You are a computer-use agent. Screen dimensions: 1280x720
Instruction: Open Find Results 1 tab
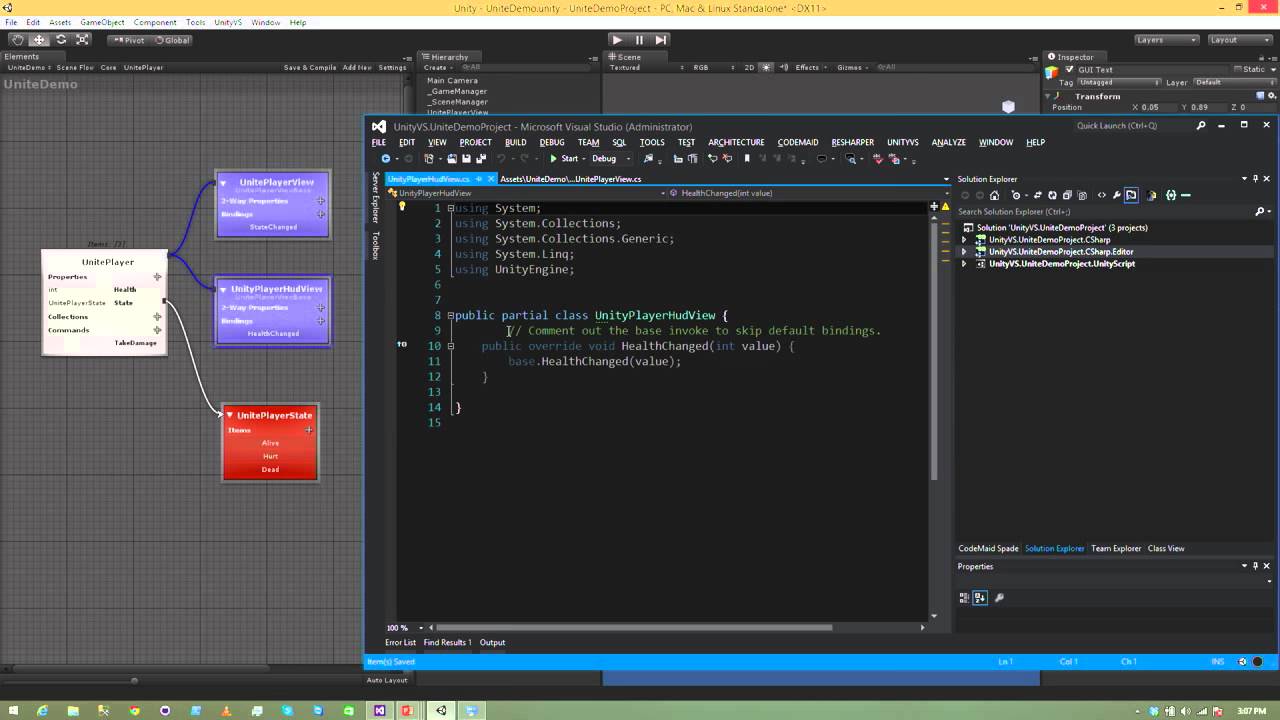(x=447, y=643)
